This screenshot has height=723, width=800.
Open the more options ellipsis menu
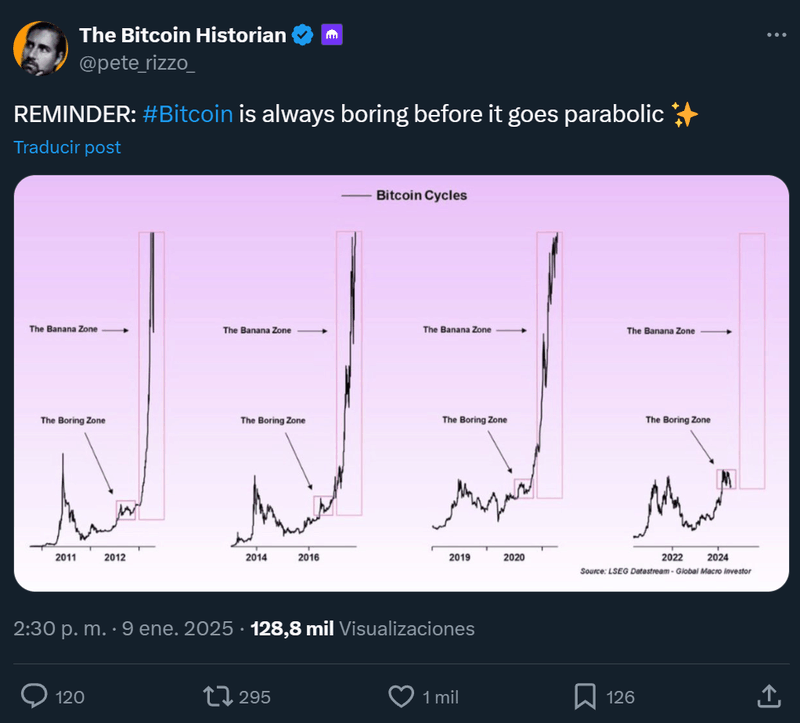[775, 35]
